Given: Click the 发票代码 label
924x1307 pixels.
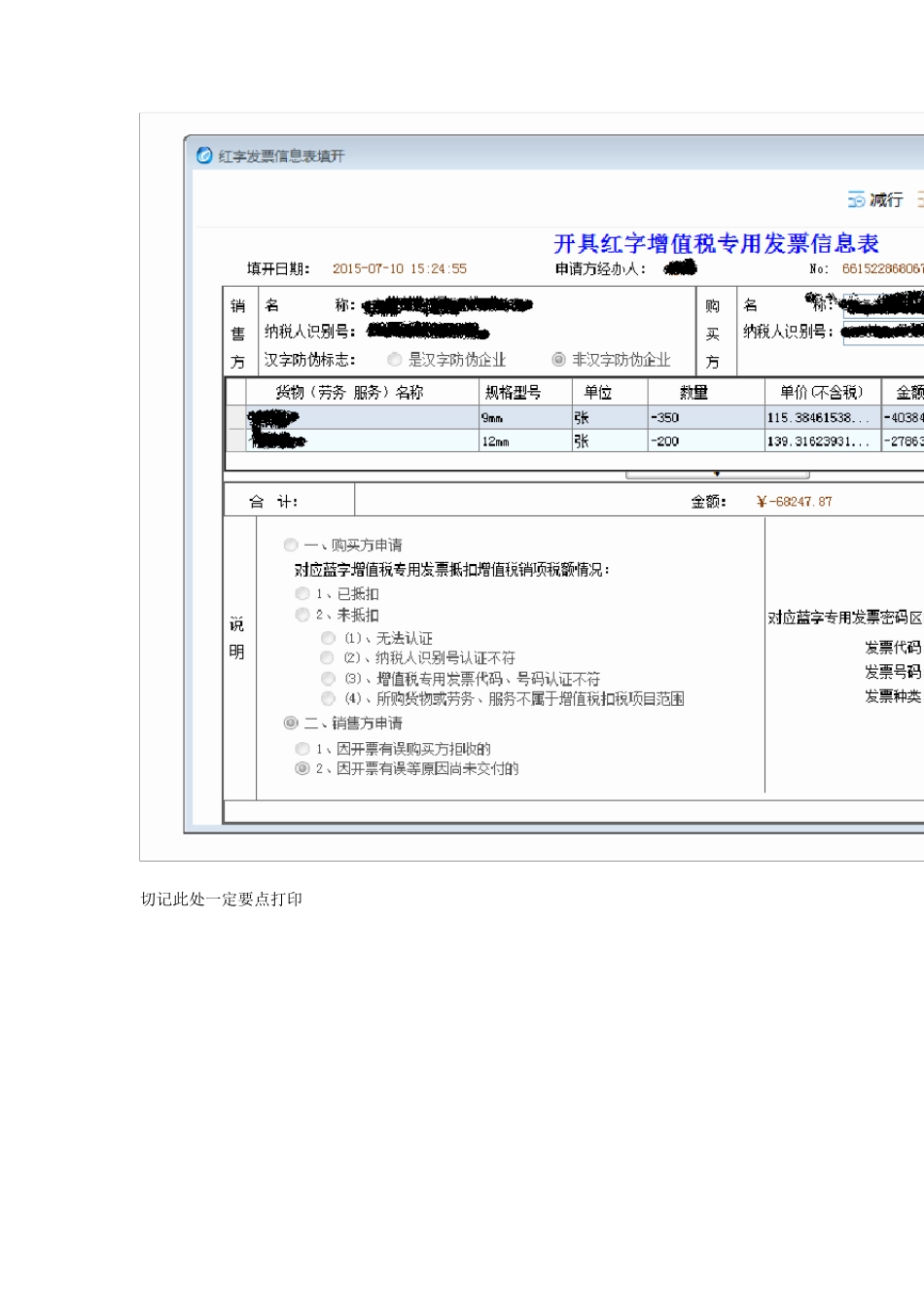Looking at the screenshot, I should 892,648.
